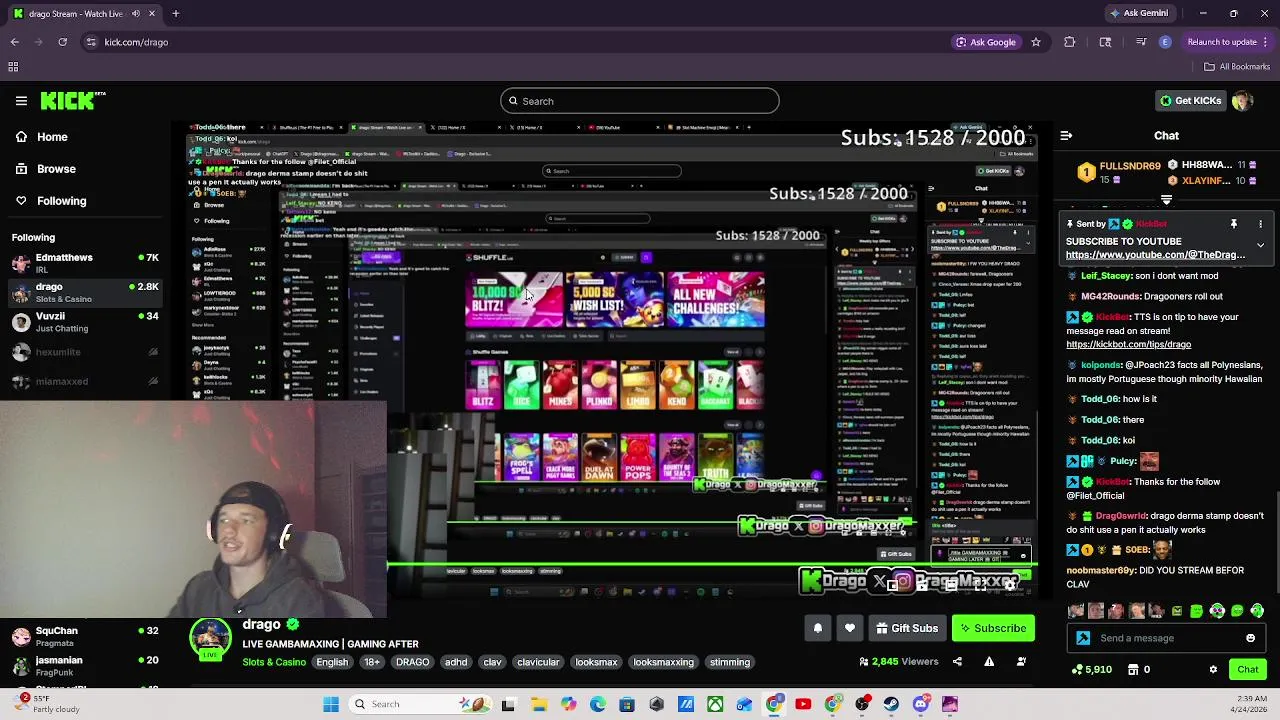Share the stream icon
Viewport: 1280px width, 720px height.
957,662
